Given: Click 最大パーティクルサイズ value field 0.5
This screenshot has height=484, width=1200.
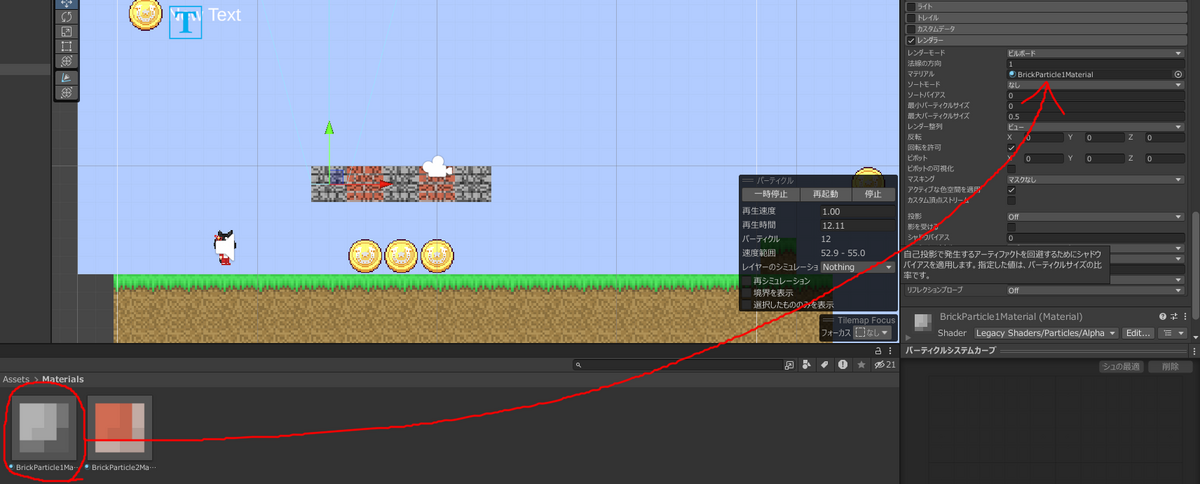Looking at the screenshot, I should [x=1095, y=116].
